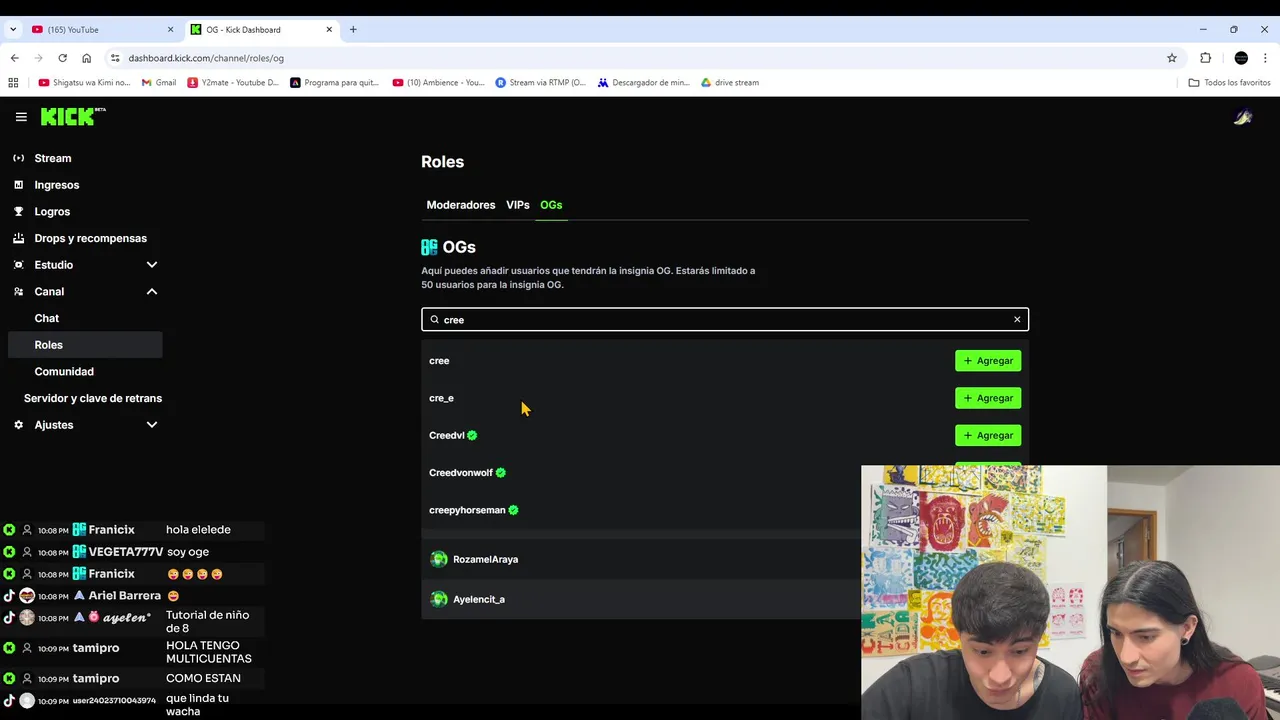
Task: Click the browser back arrow
Action: [x=14, y=58]
